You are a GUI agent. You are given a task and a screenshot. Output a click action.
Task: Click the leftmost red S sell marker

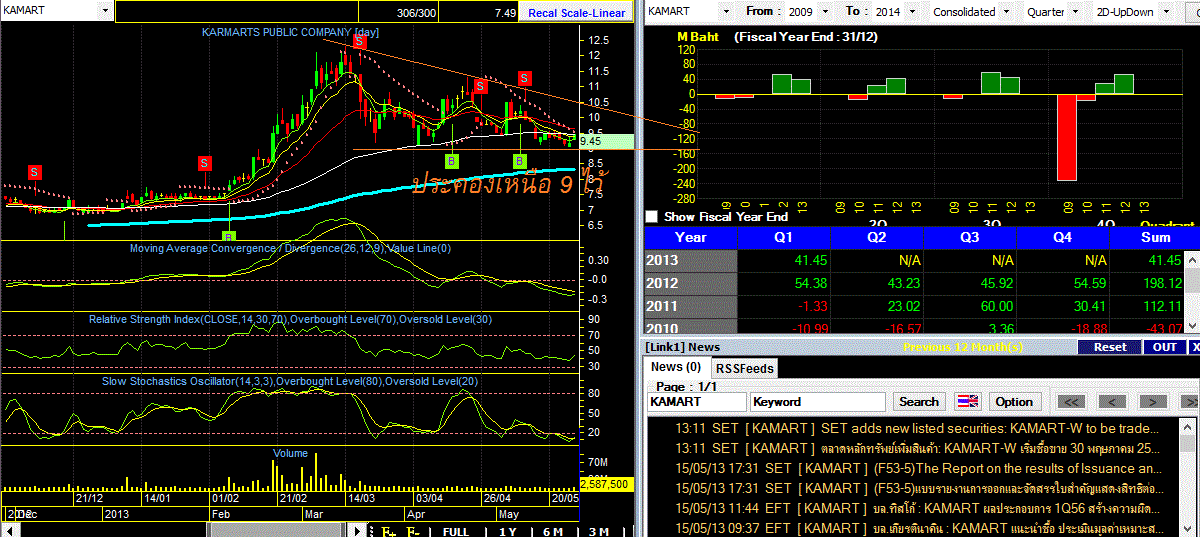[34, 172]
